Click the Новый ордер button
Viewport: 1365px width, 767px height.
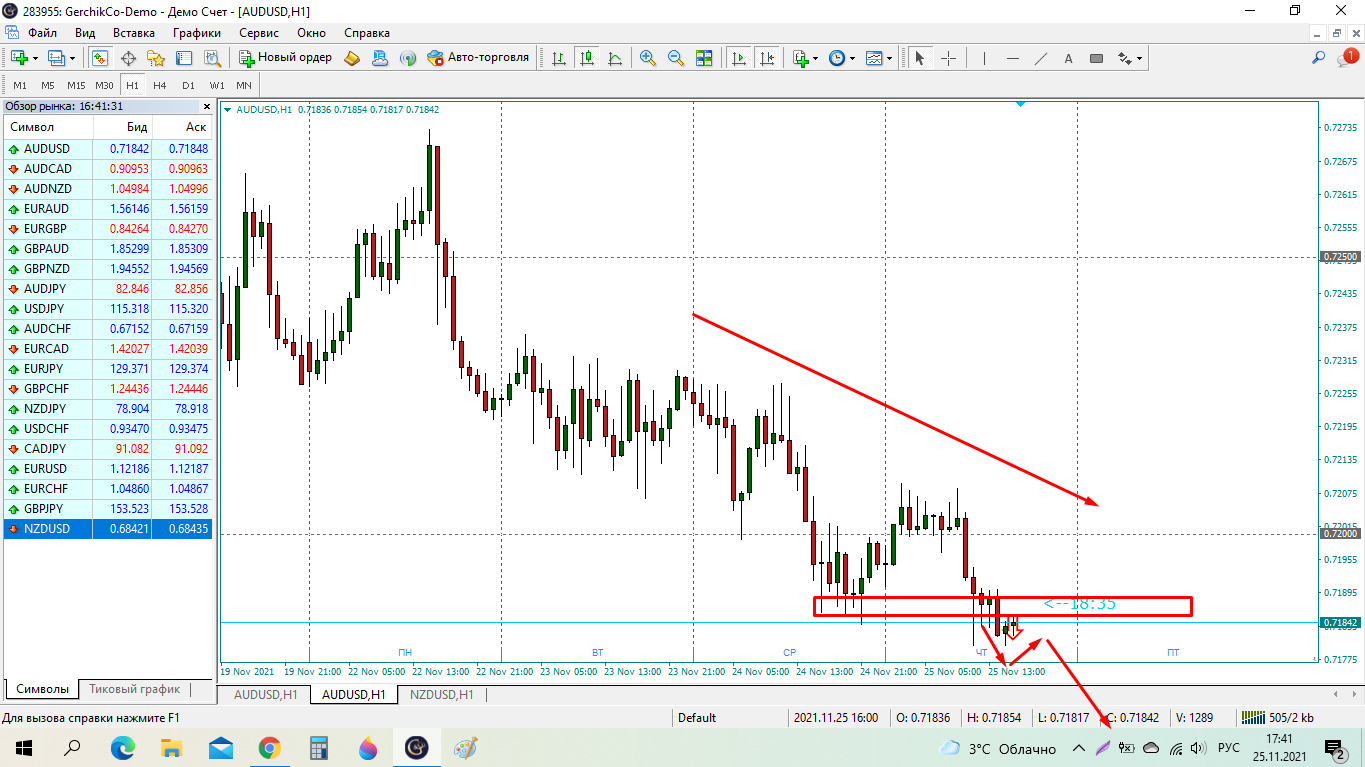point(286,58)
